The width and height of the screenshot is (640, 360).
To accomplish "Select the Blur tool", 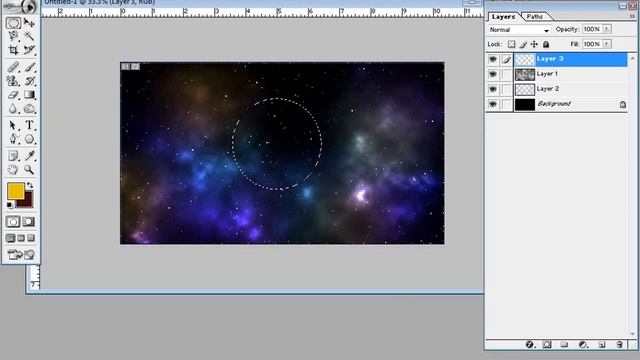I will tap(13, 109).
